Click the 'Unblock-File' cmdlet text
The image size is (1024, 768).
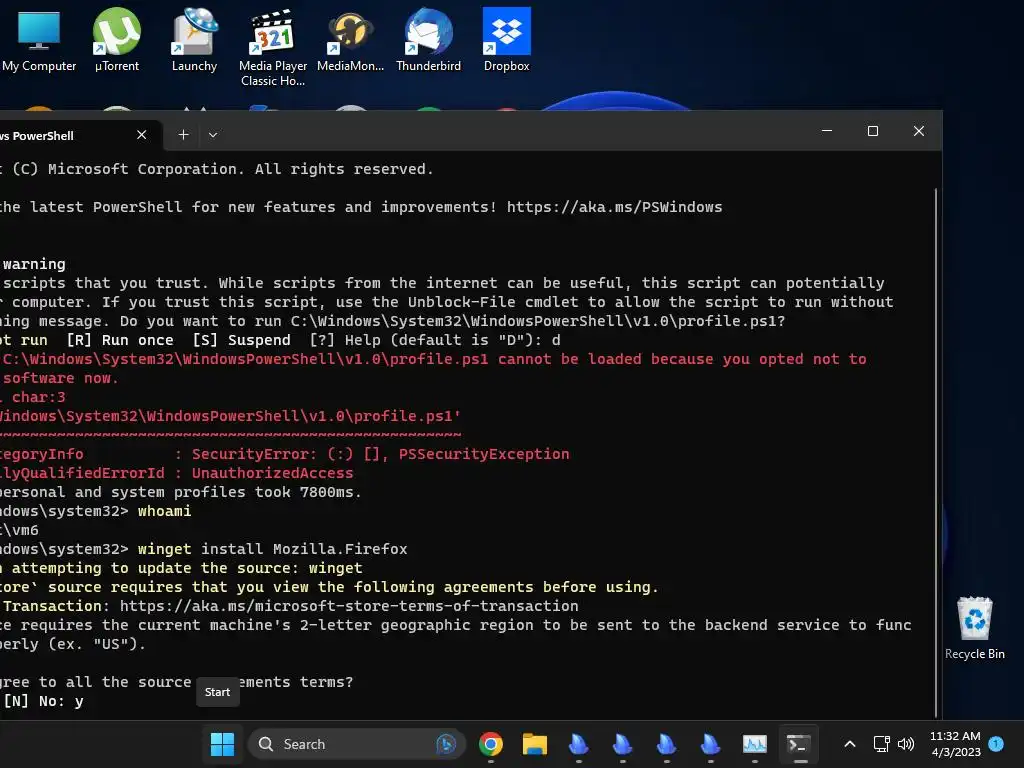pyautogui.click(x=462, y=302)
